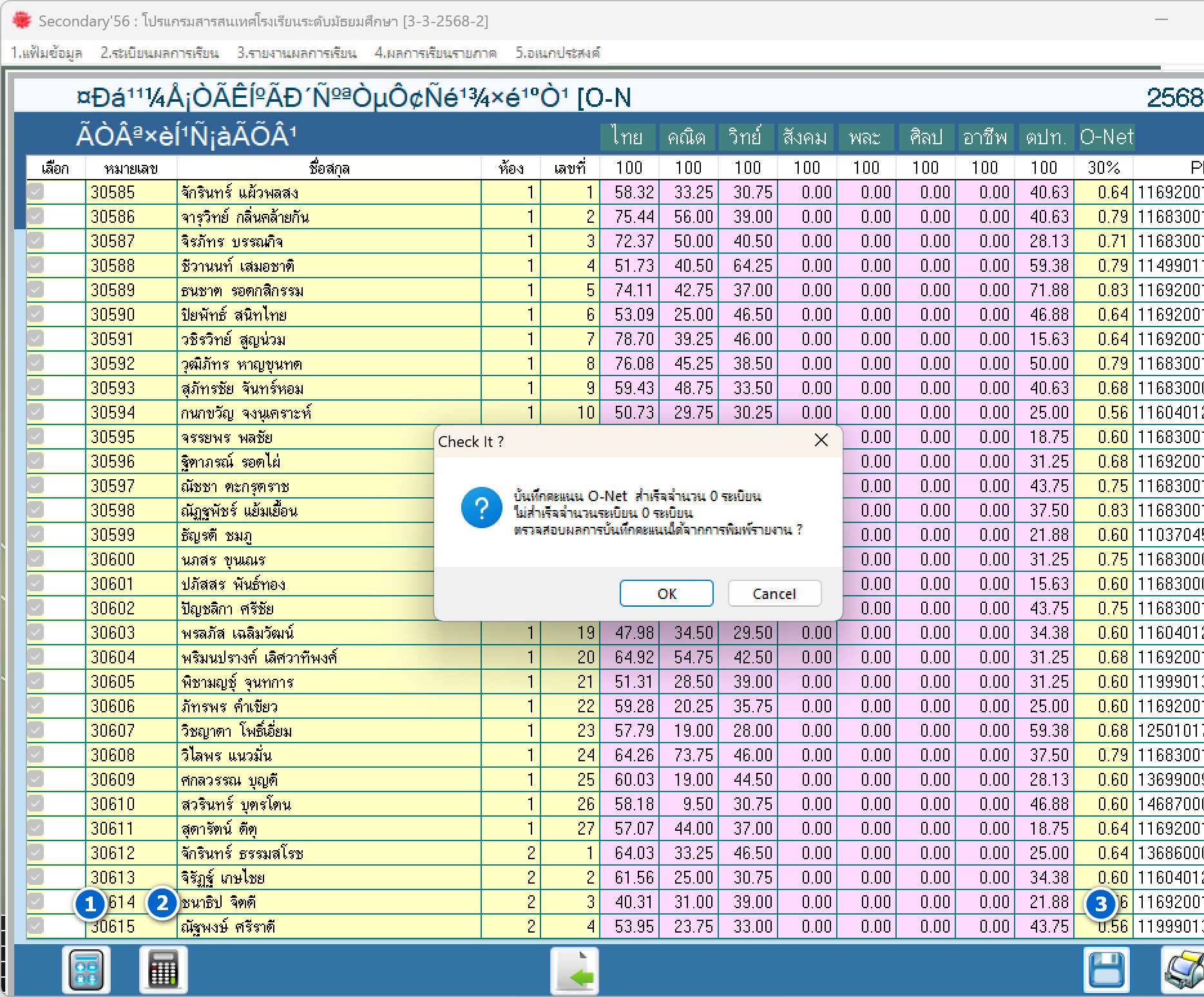
Task: Click the blue question mark dialog icon
Action: pyautogui.click(x=481, y=508)
